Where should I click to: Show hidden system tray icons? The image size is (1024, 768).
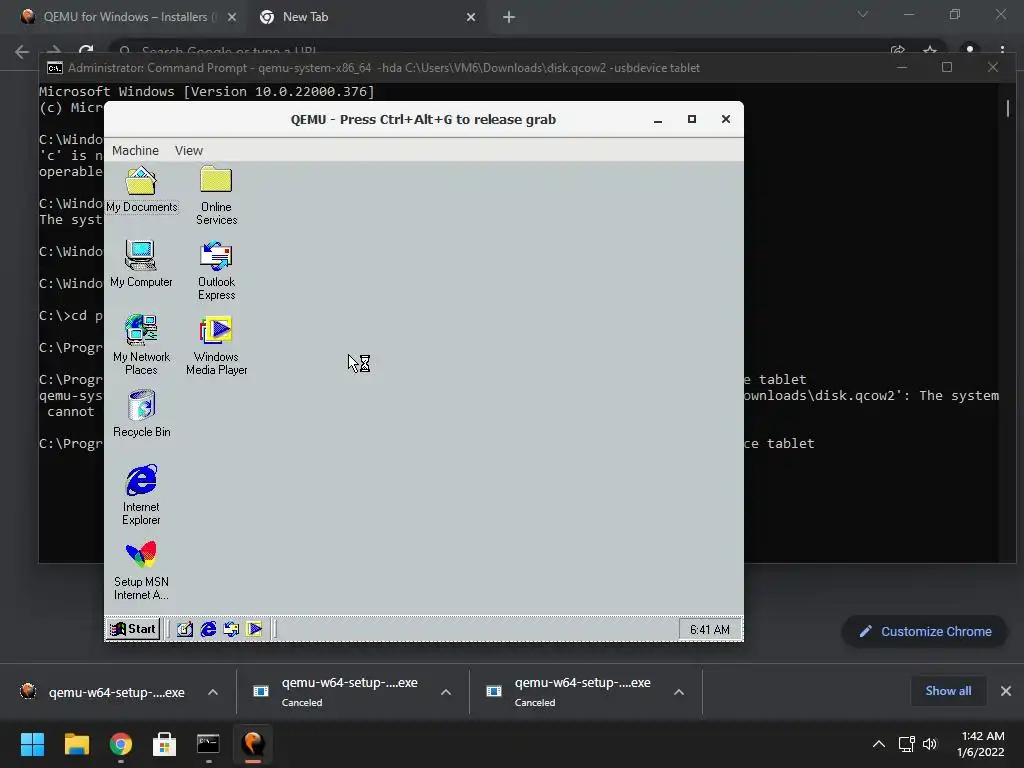[x=879, y=744]
